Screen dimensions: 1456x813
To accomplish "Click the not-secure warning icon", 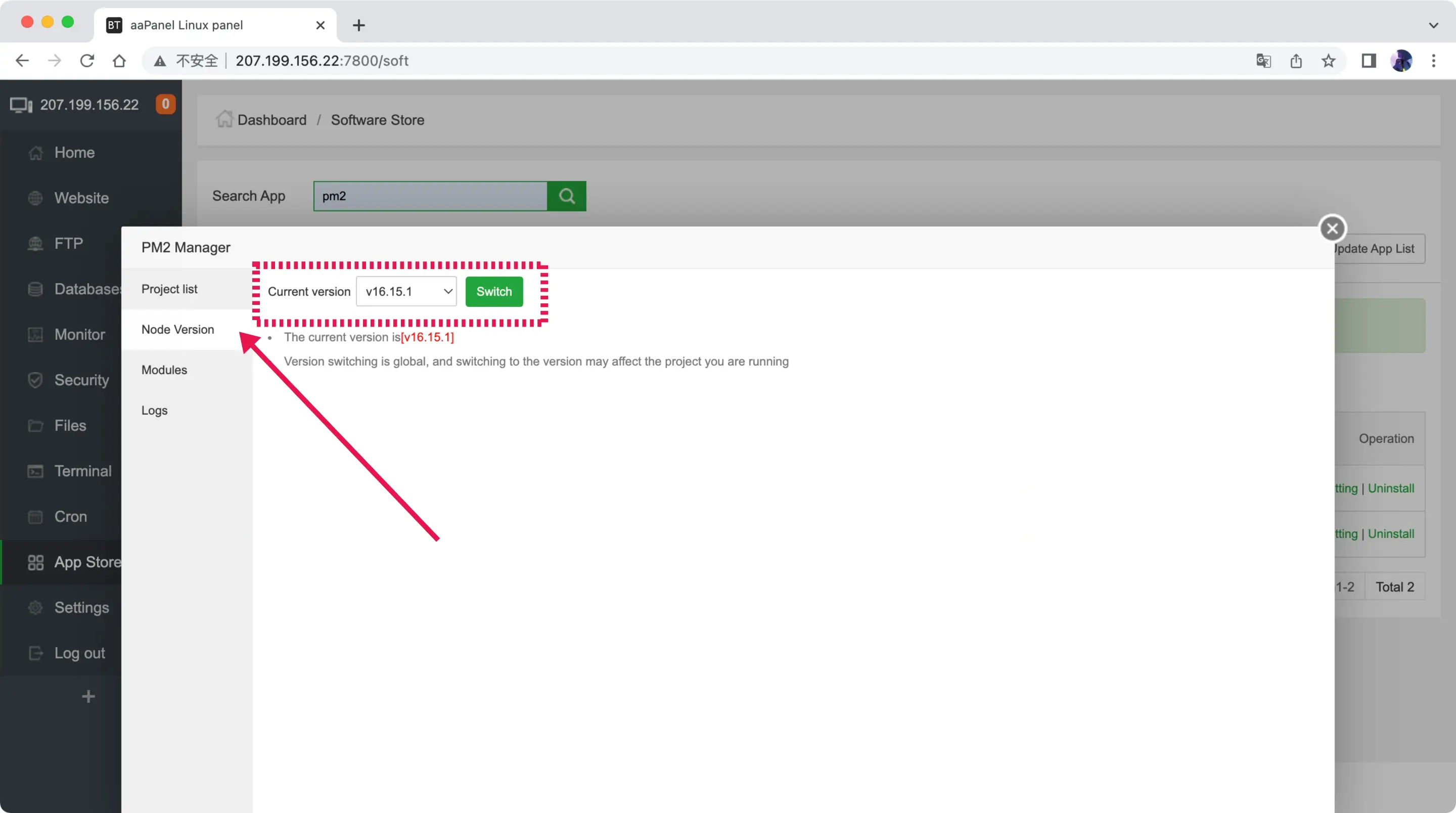I will (x=160, y=61).
